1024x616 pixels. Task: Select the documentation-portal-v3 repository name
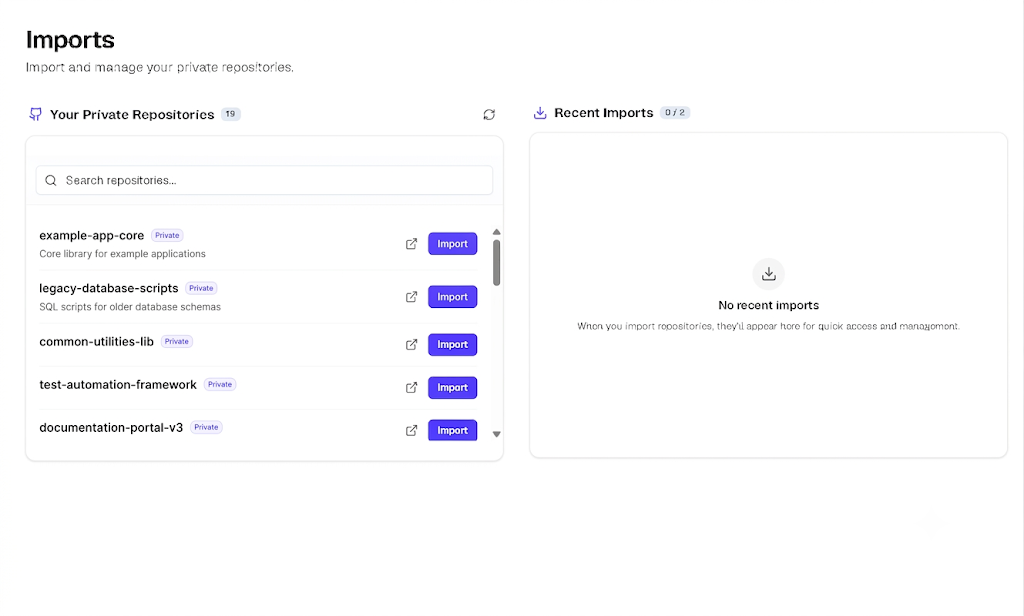click(x=111, y=428)
